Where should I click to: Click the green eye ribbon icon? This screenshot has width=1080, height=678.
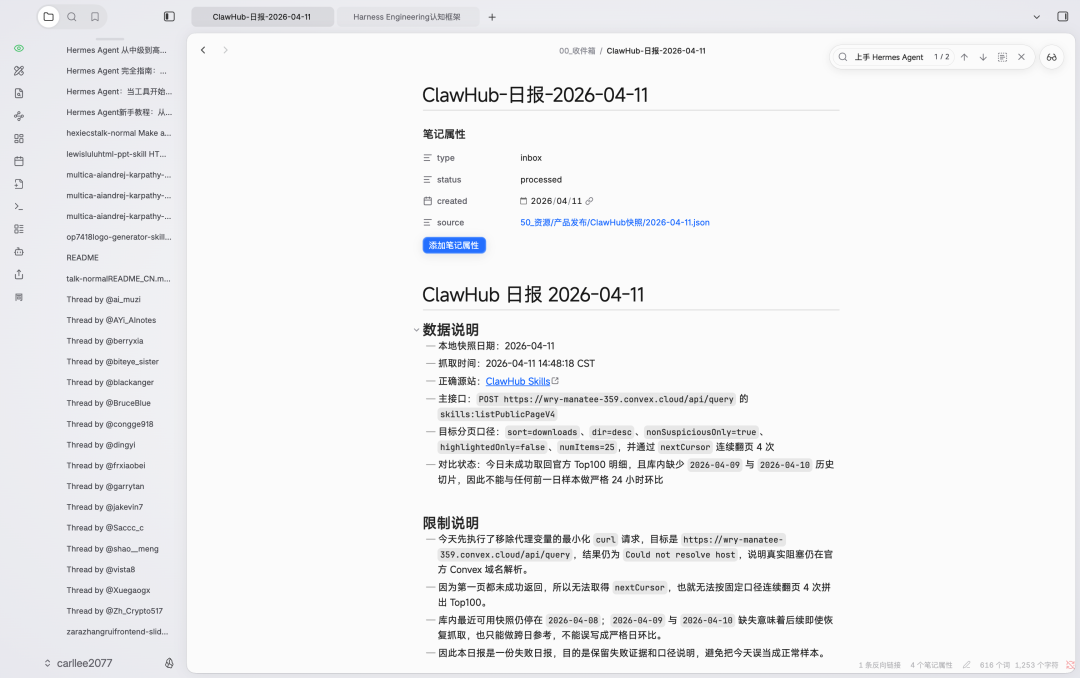[x=19, y=48]
